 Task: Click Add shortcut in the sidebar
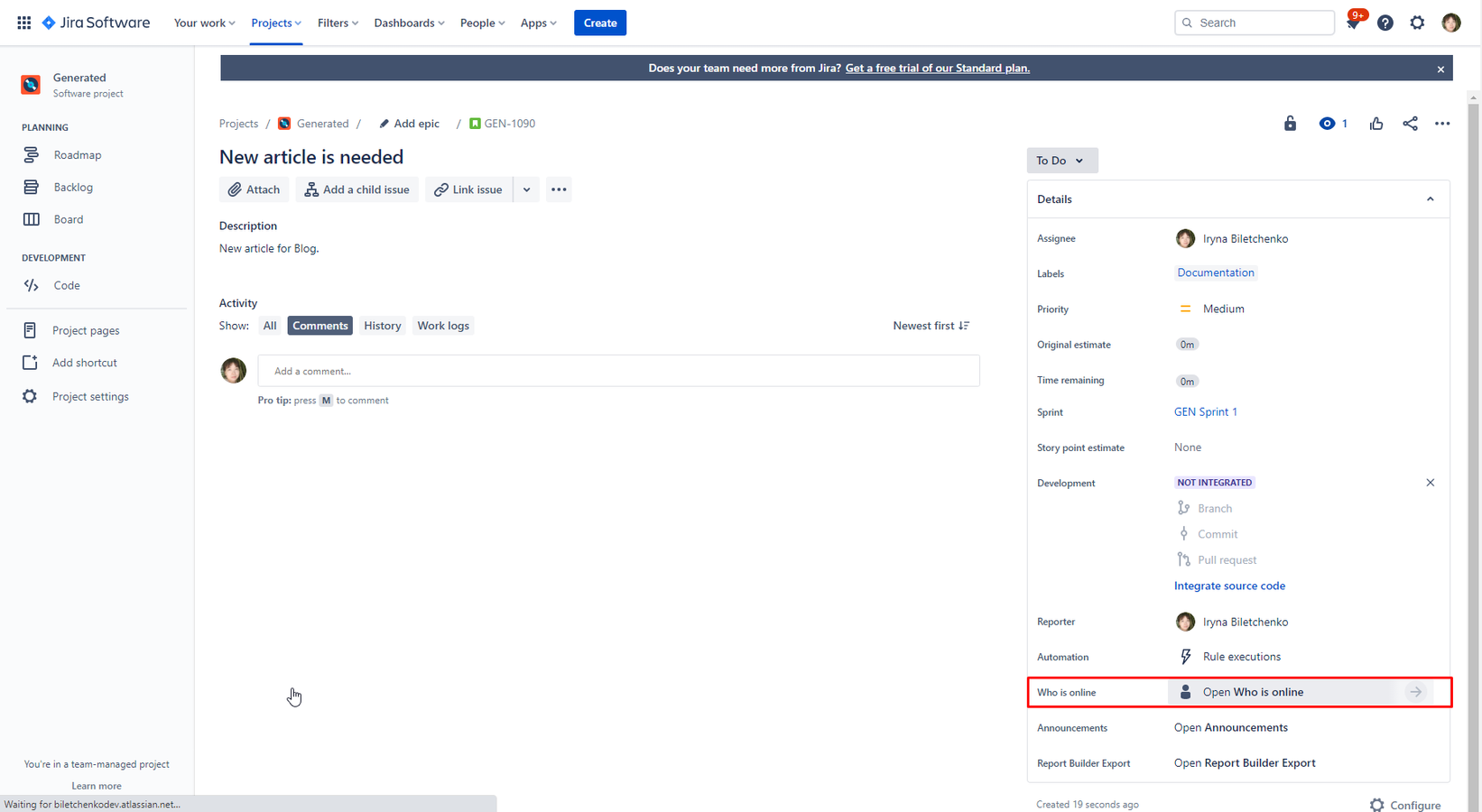(85, 363)
